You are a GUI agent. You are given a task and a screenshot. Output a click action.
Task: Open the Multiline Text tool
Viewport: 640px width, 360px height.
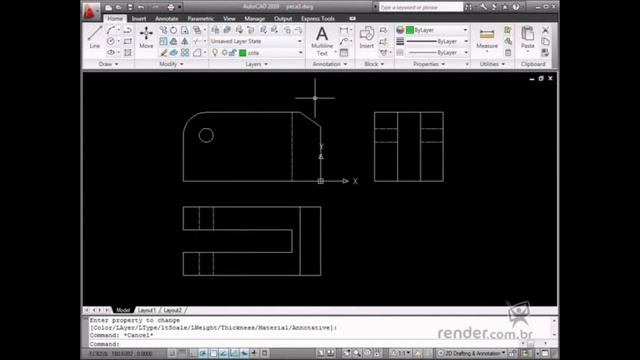coord(322,41)
